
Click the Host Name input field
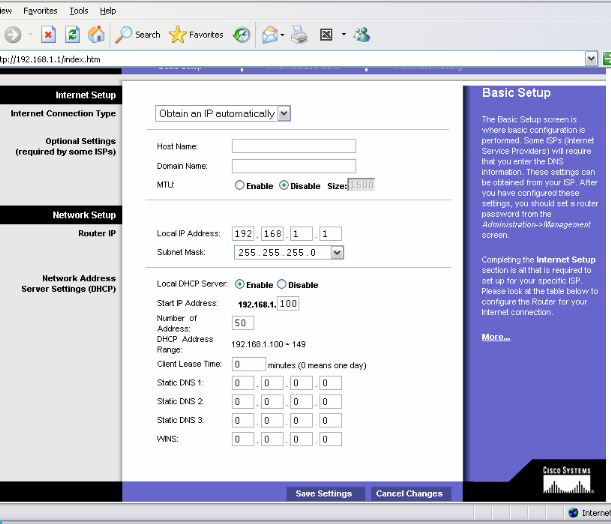(x=294, y=147)
